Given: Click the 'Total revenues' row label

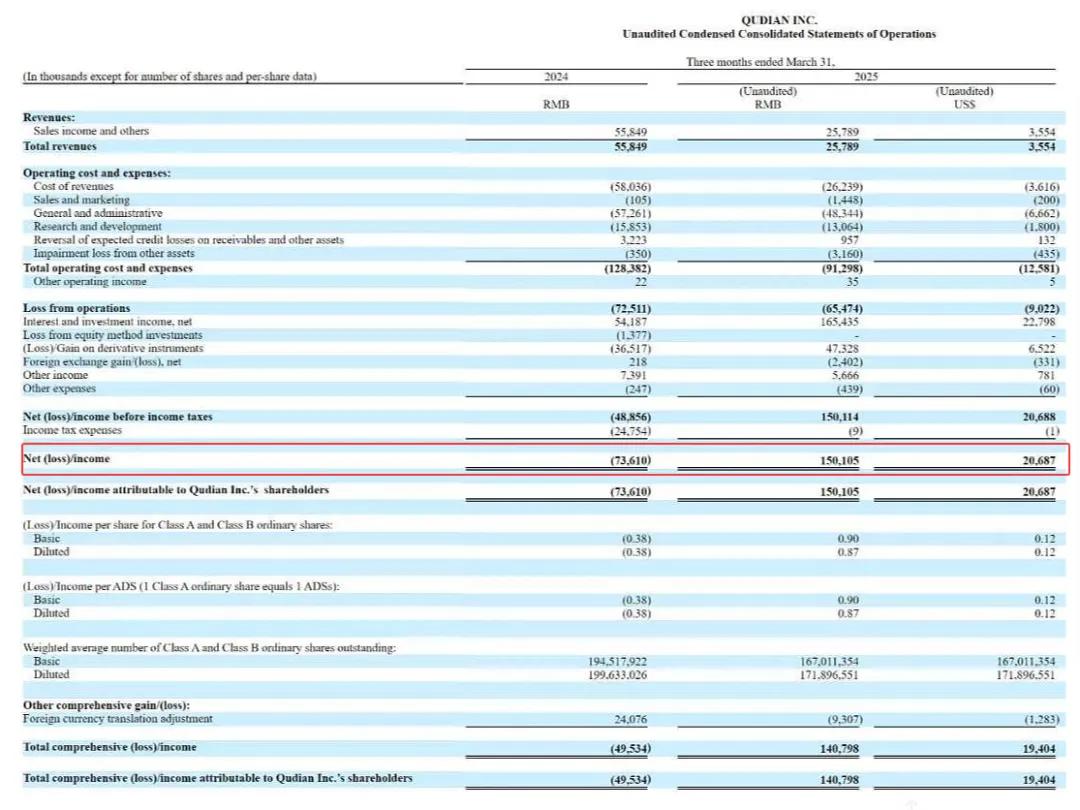Looking at the screenshot, I should (60, 146).
